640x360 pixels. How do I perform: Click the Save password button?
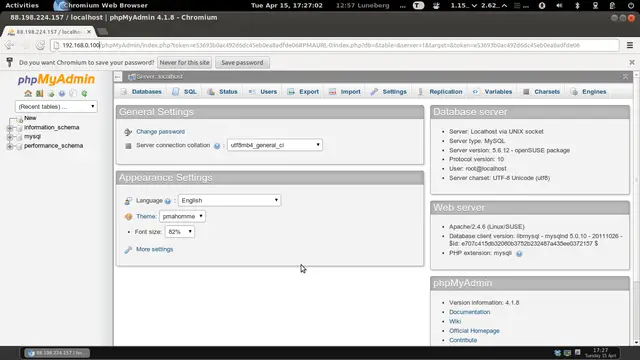coord(242,62)
